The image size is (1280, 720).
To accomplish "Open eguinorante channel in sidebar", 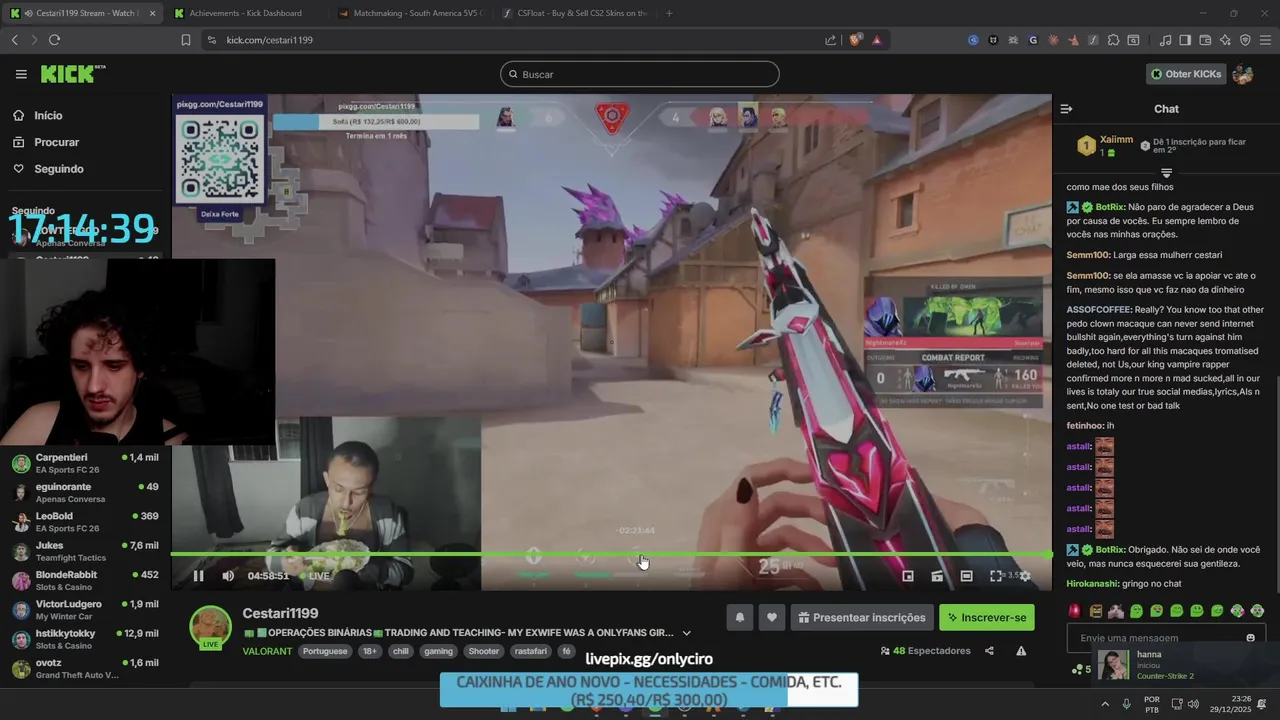I will [x=85, y=492].
